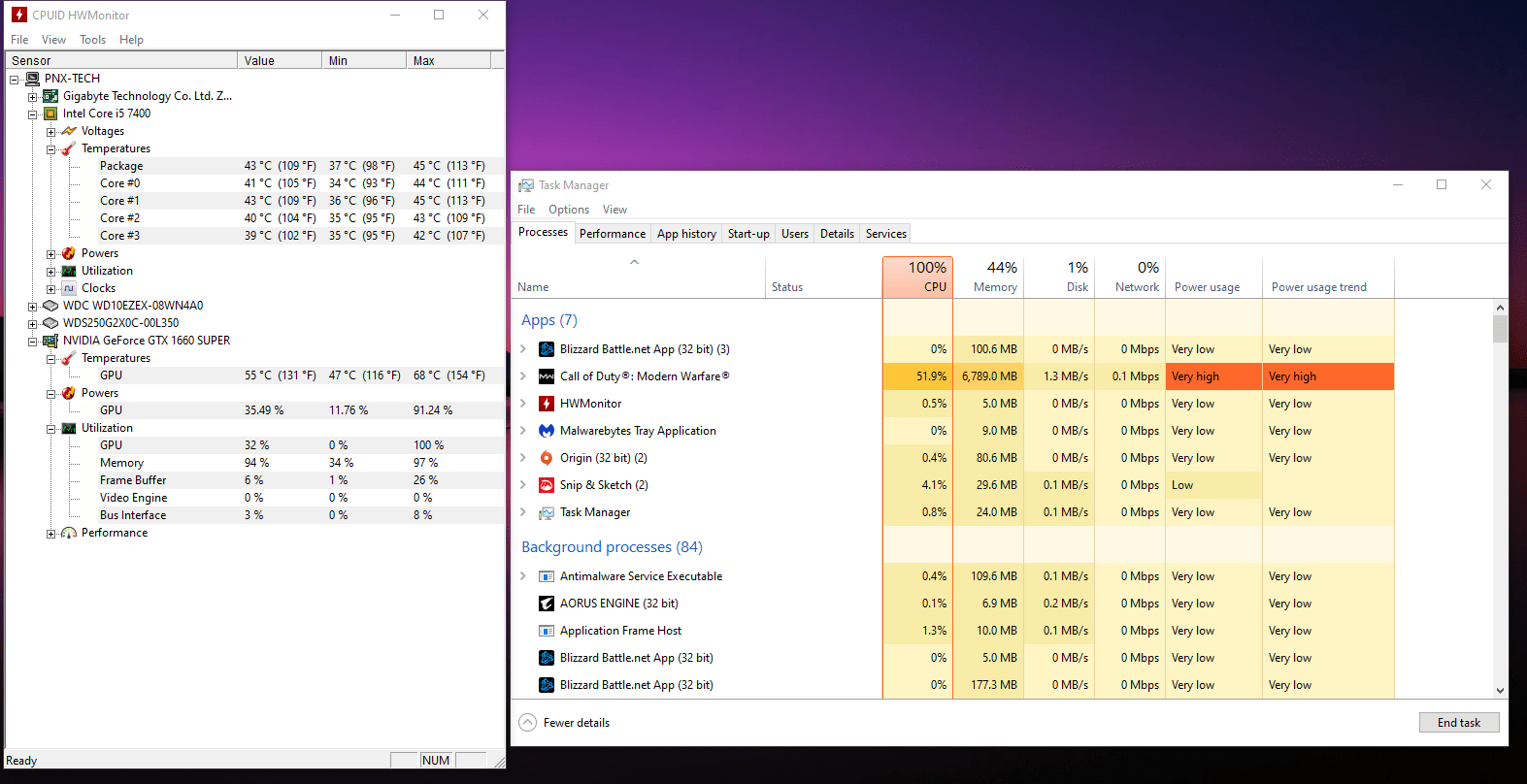
Task: Select the GPU Memory utilization row
Action: 254,463
